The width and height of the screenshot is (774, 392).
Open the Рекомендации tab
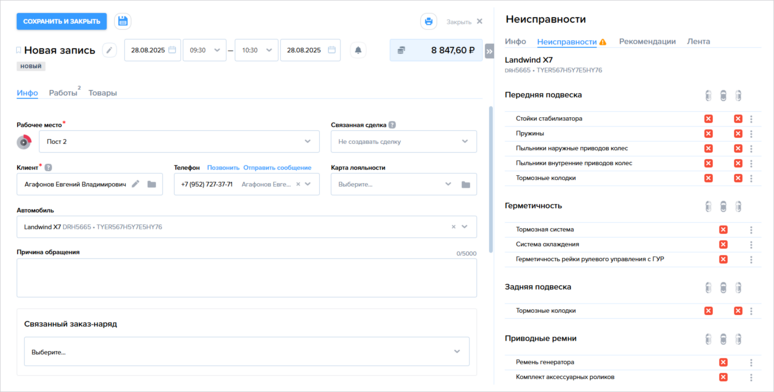(647, 41)
